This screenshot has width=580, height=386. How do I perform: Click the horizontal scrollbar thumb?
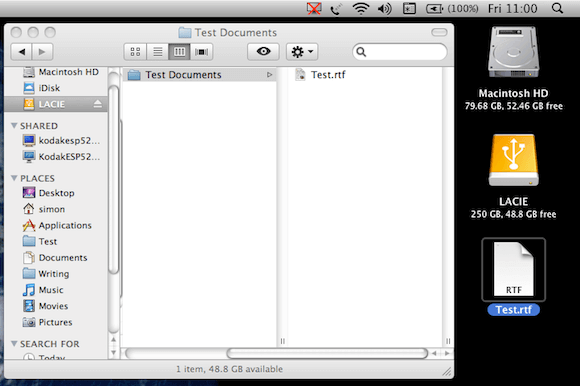tap(327, 353)
